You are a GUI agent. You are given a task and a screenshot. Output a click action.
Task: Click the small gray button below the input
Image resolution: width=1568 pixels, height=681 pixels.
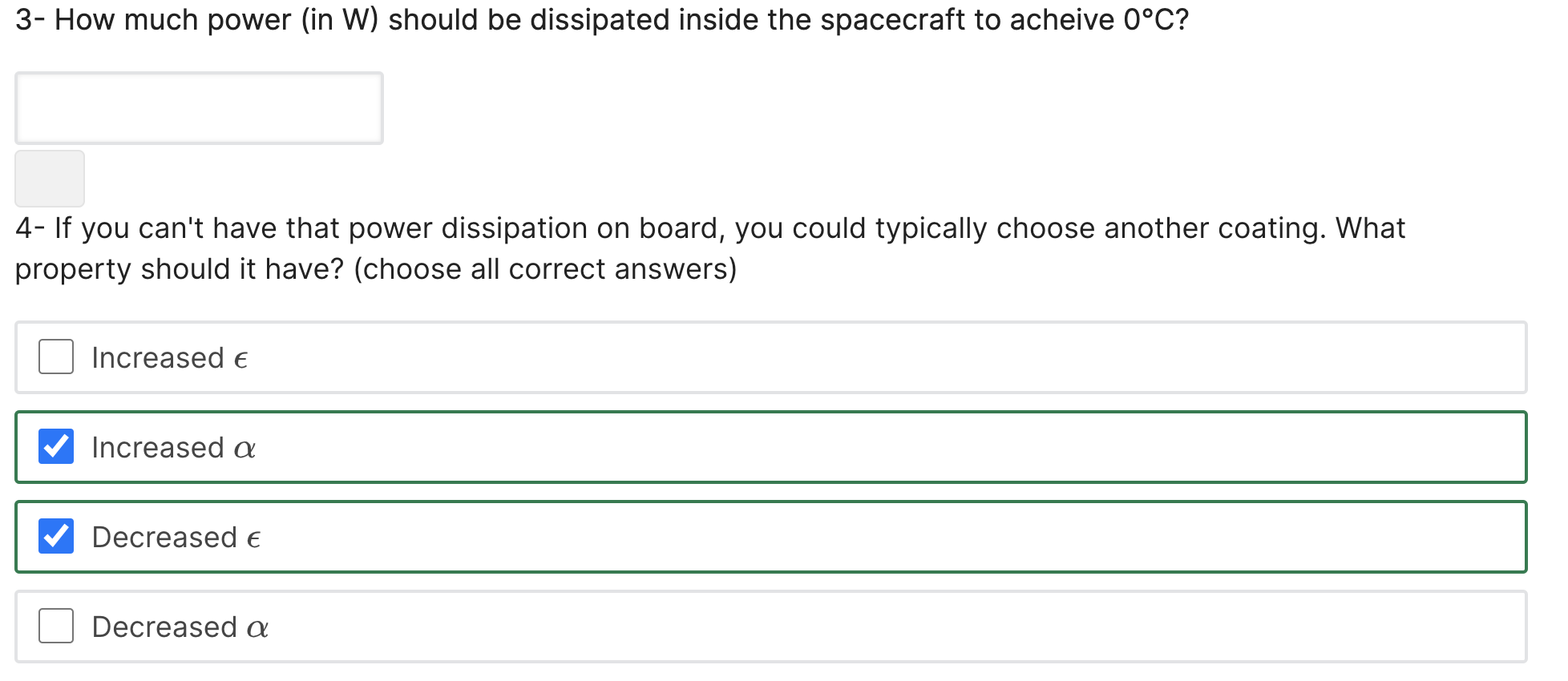[49, 179]
